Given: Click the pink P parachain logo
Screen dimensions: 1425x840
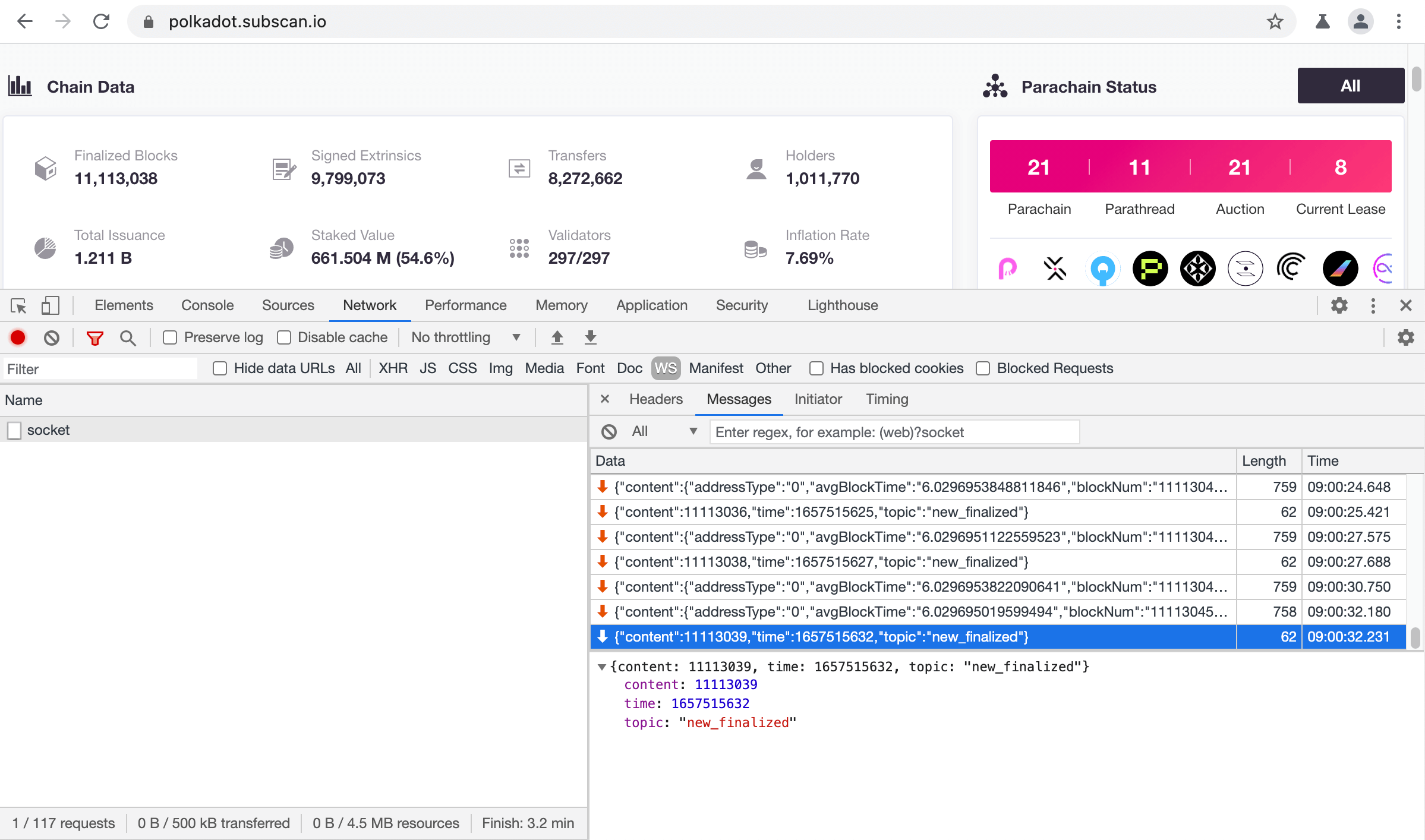Looking at the screenshot, I should coord(1008,269).
